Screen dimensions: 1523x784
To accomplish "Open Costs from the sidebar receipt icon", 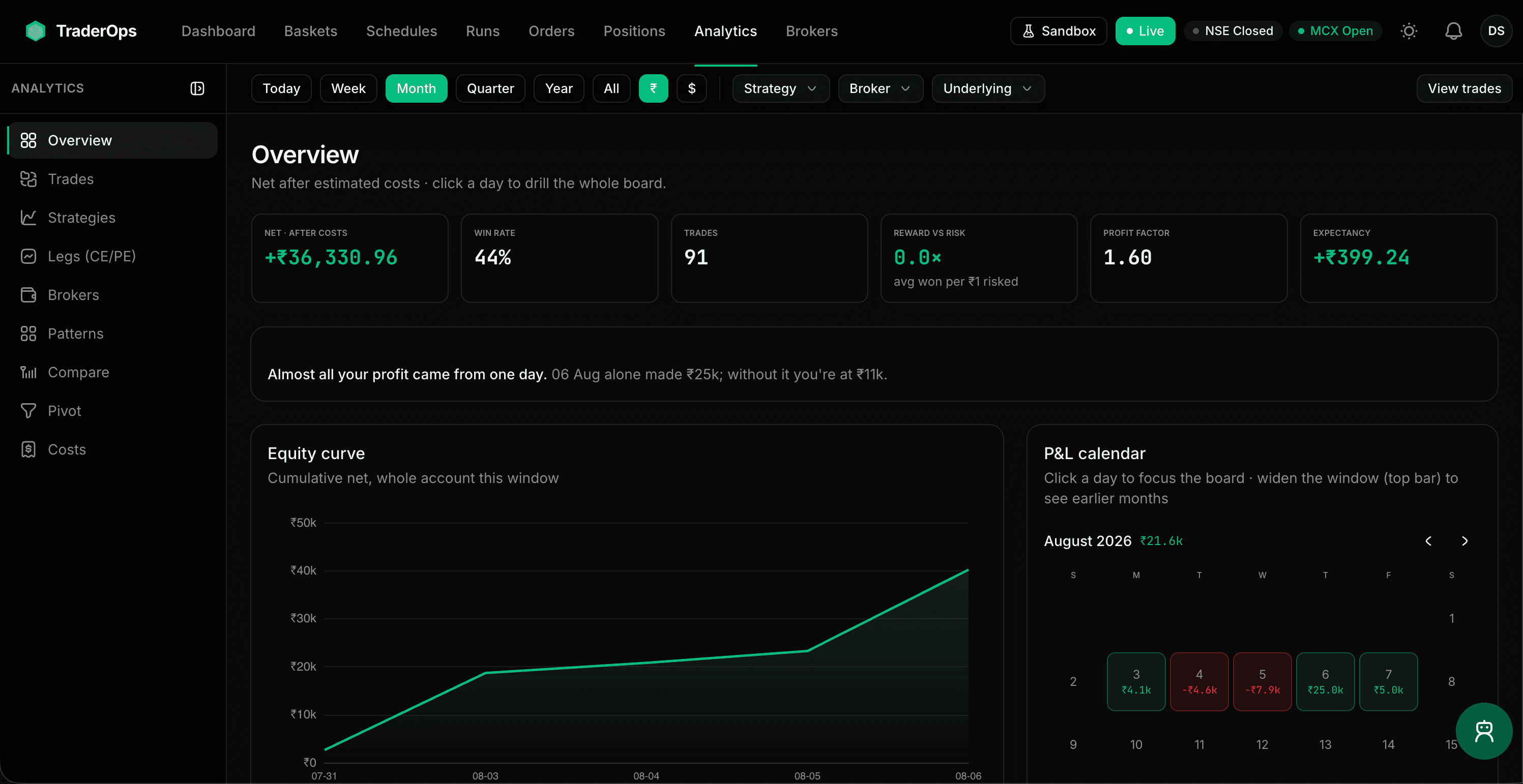I will [28, 449].
